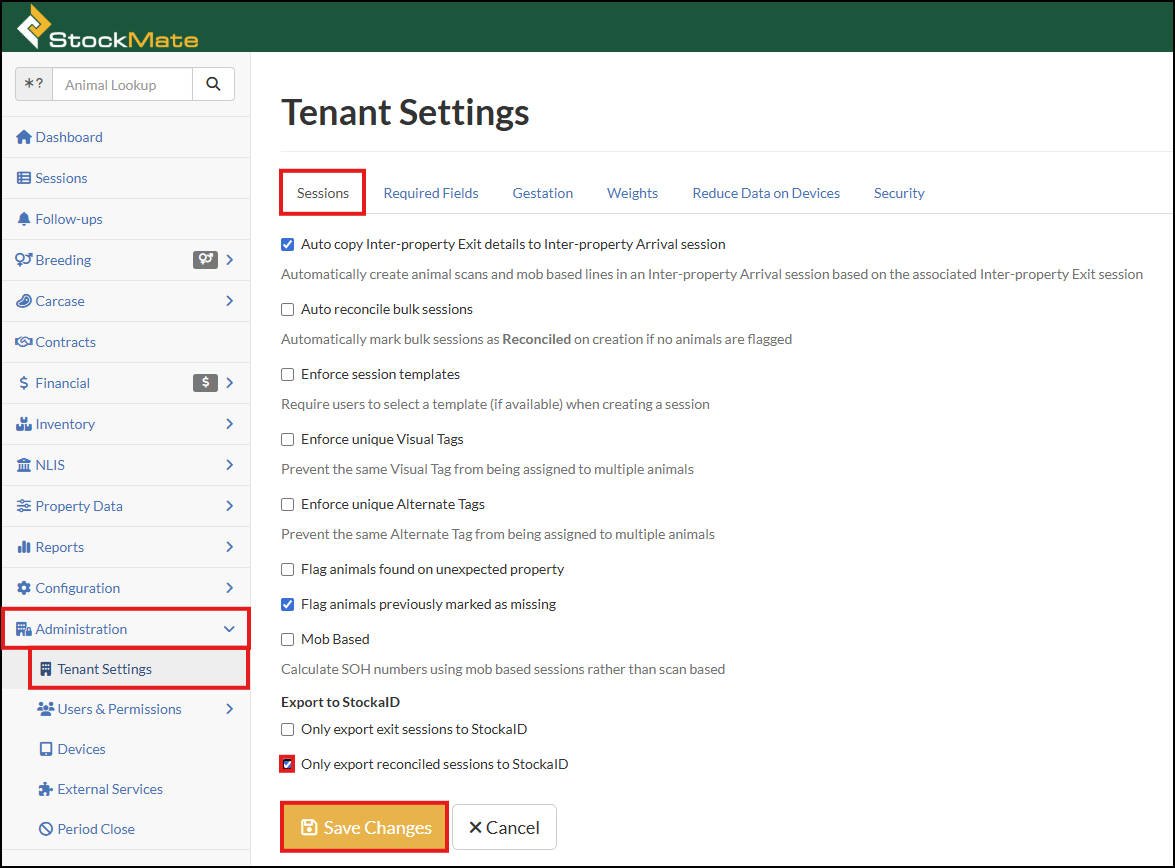Click the Cancel button
This screenshot has height=868, width=1175.
[x=504, y=827]
